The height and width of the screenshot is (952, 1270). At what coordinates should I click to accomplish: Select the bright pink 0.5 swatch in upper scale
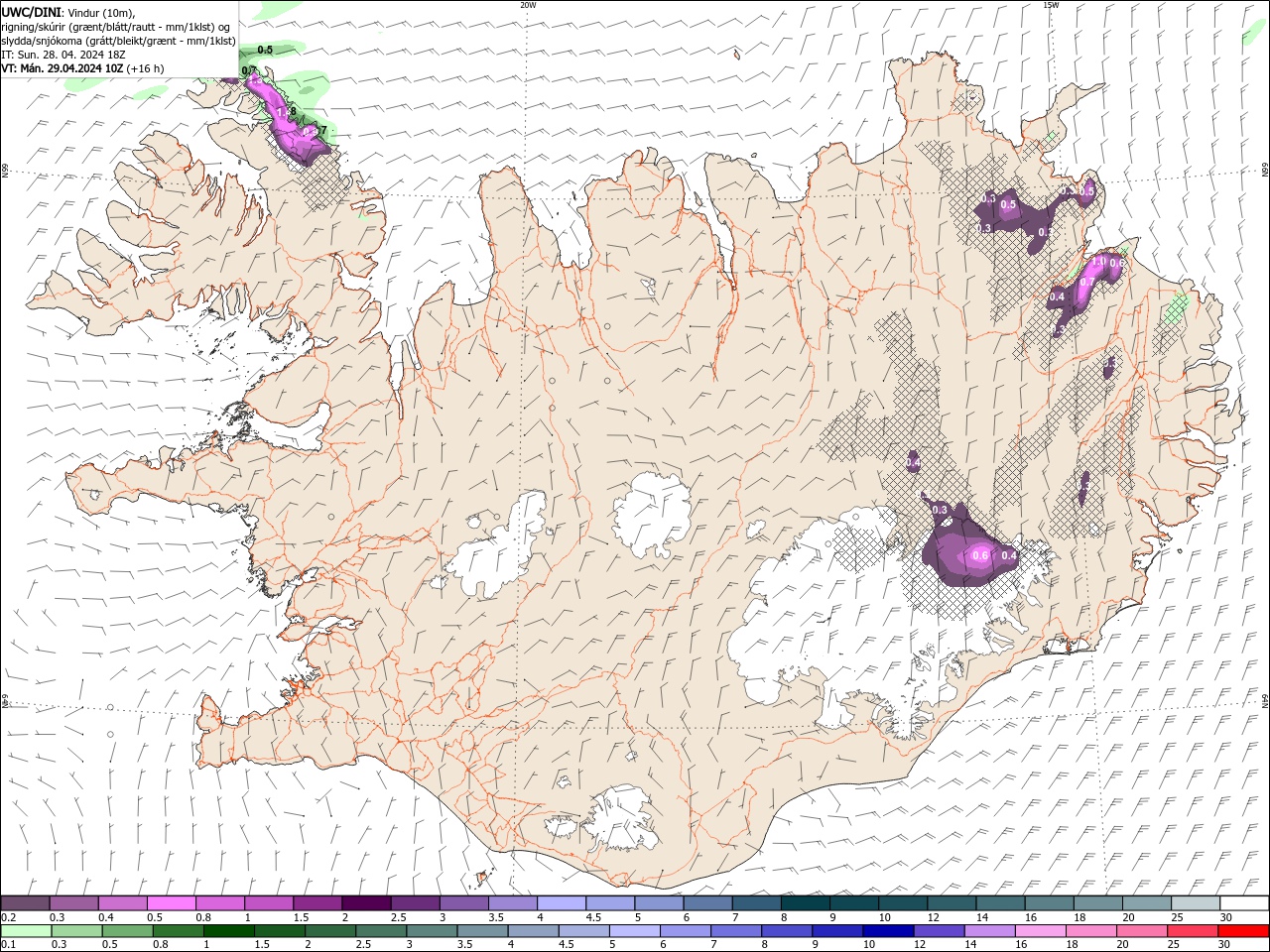(171, 903)
